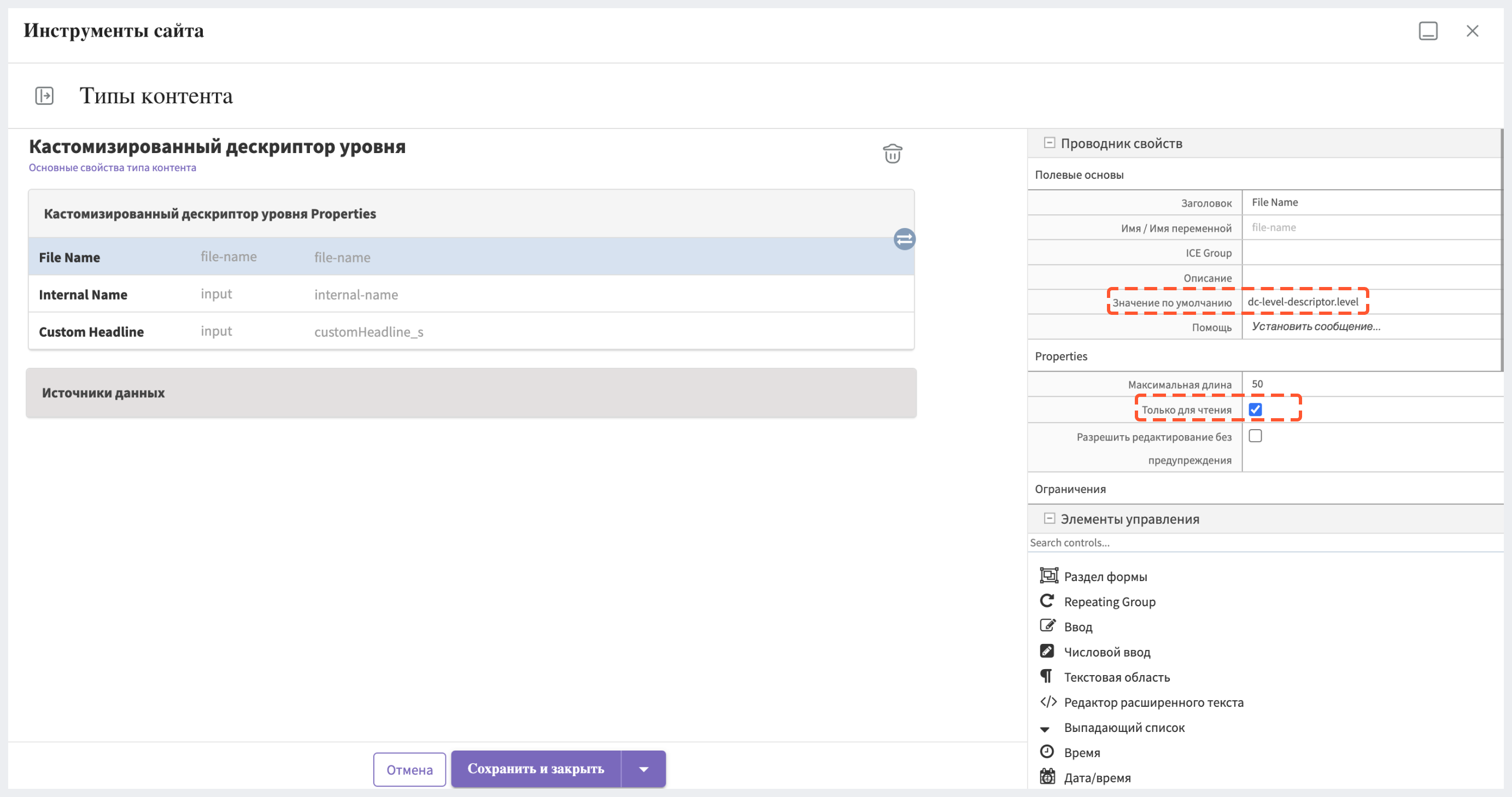Select the Раздел формы control icon

pyautogui.click(x=1048, y=575)
